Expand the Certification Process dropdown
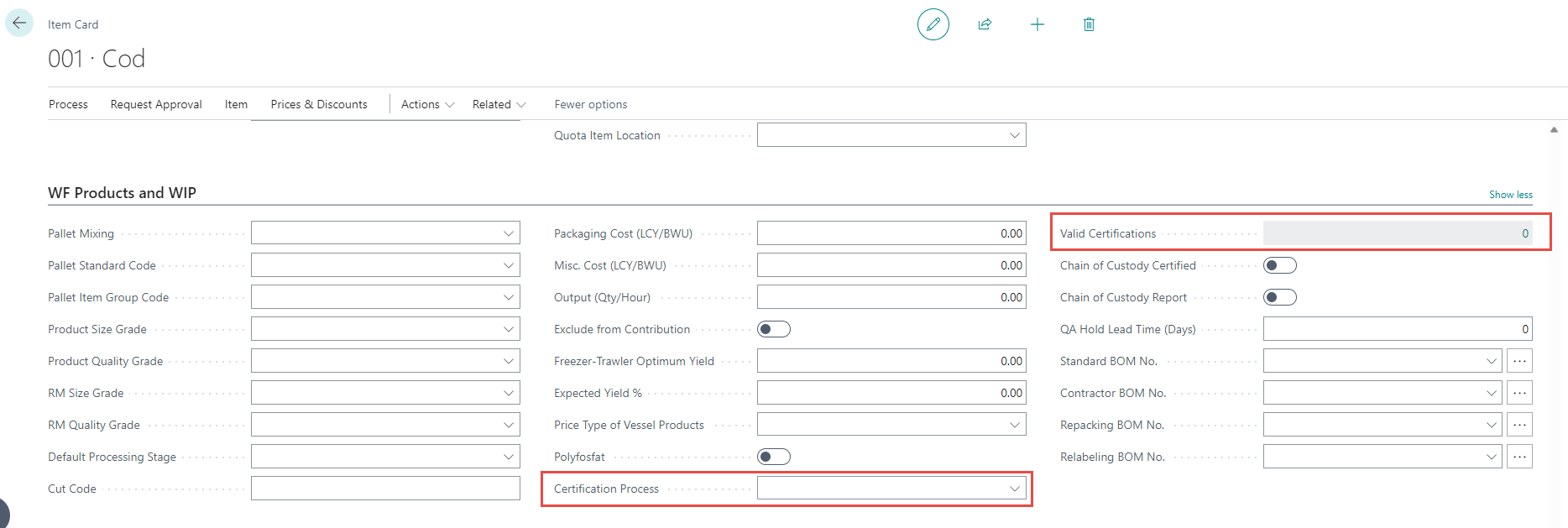This screenshot has width=1568, height=528. 1014,489
